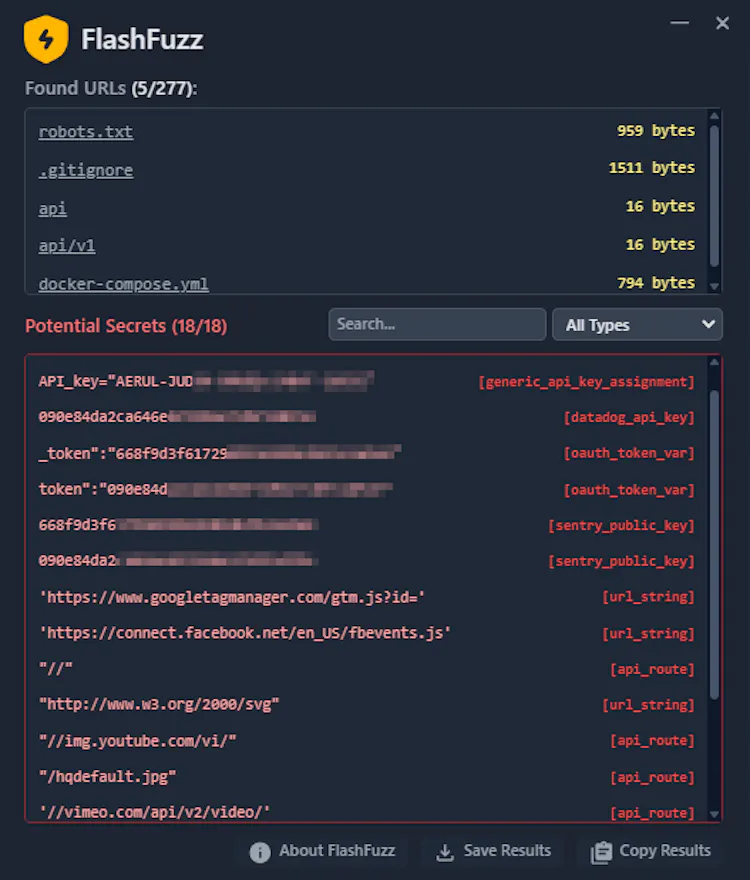Open the All Types filter dropdown

[637, 324]
